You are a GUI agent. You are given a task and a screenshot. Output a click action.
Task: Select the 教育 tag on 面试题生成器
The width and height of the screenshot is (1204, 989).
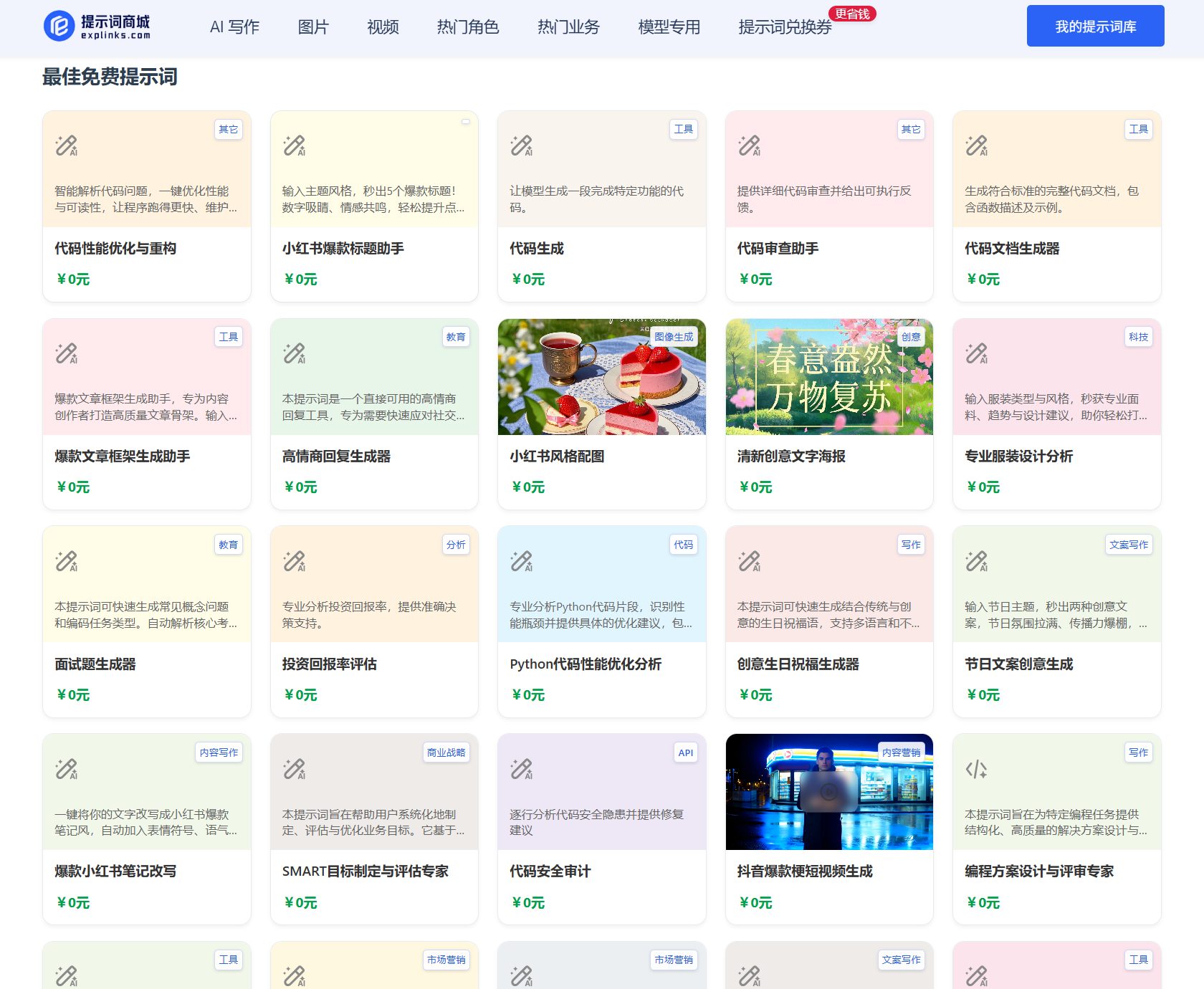pos(229,545)
